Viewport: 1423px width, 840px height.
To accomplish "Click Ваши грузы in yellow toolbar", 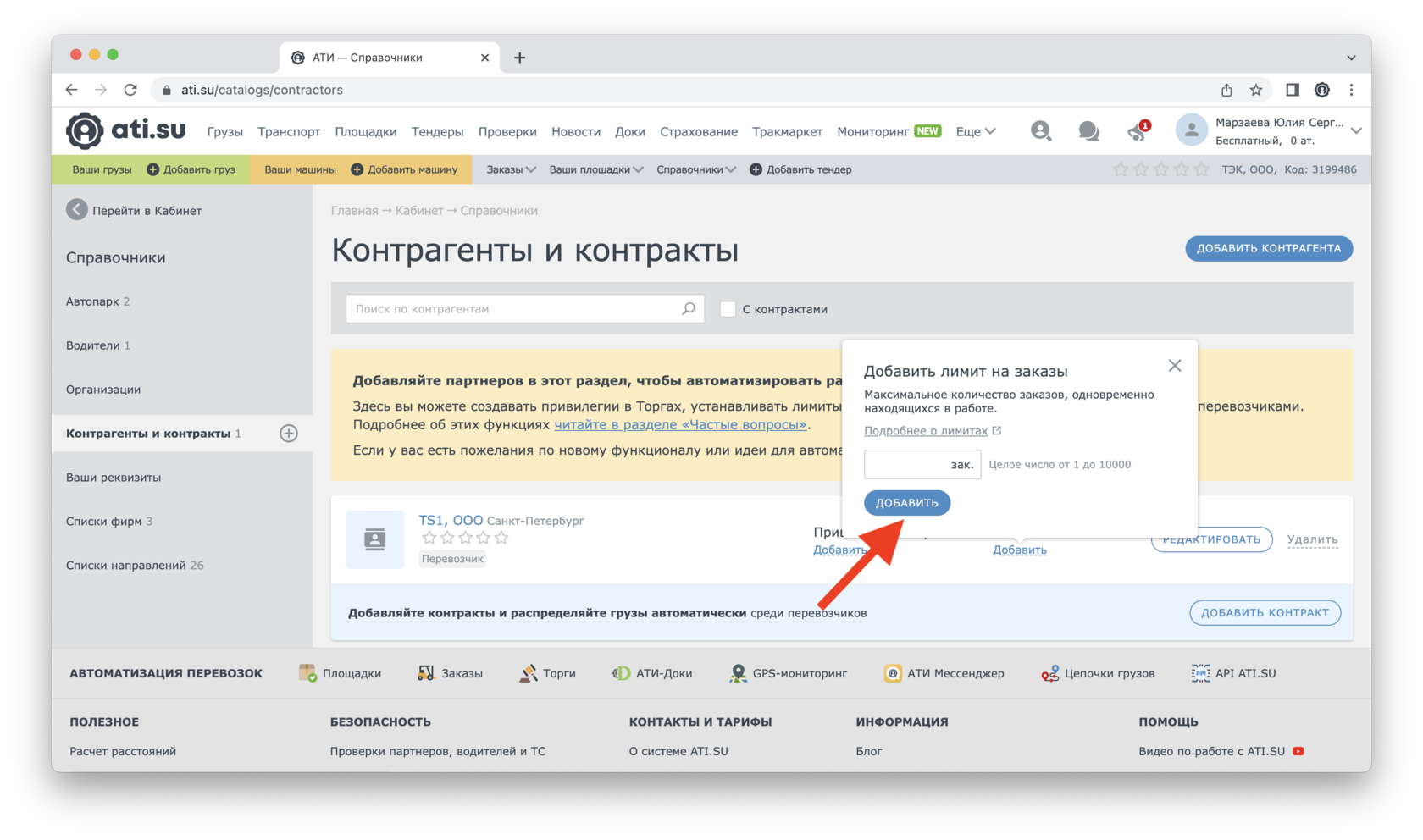I will click(x=102, y=169).
